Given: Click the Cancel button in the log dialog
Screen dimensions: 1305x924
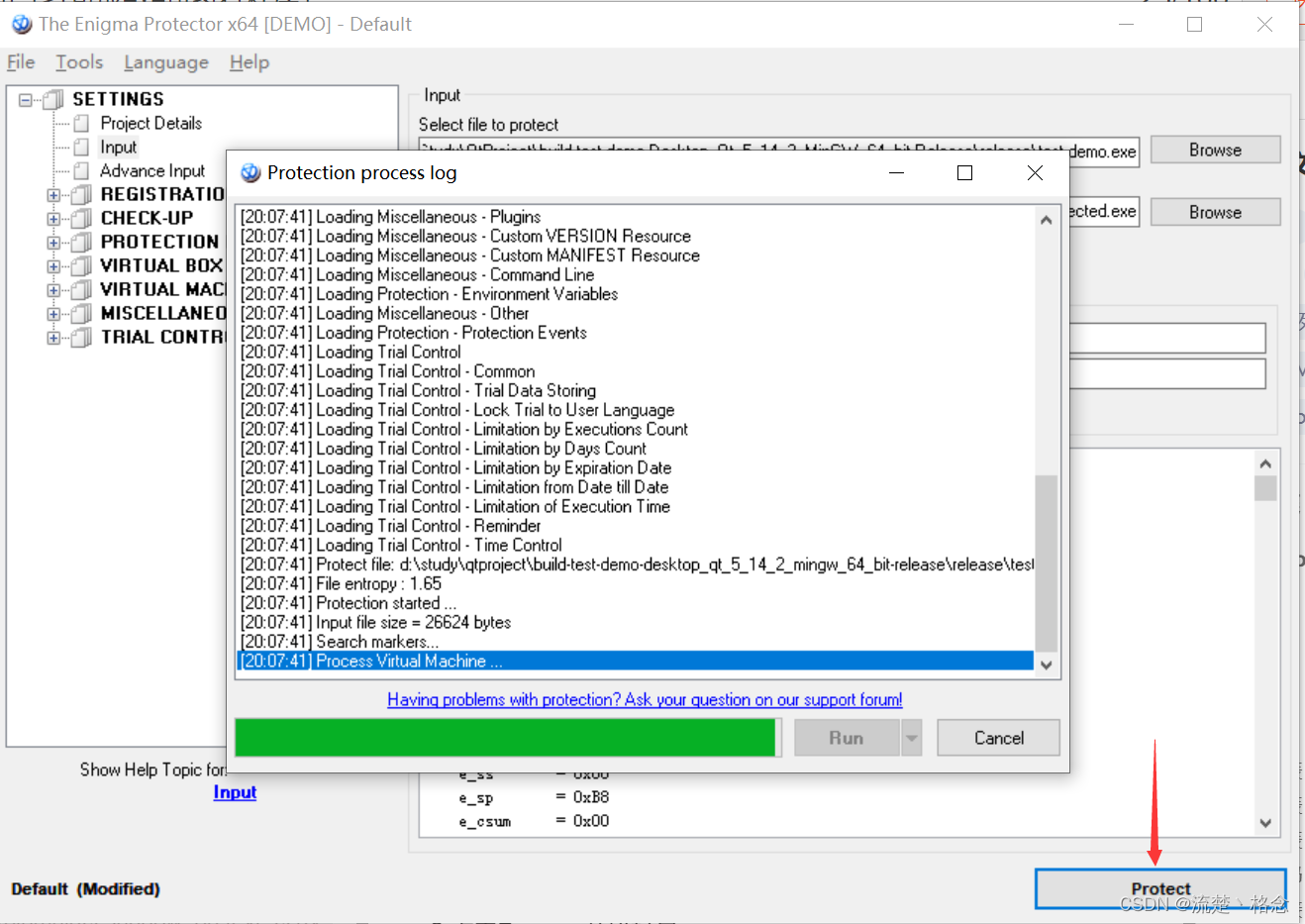Looking at the screenshot, I should click(x=998, y=738).
